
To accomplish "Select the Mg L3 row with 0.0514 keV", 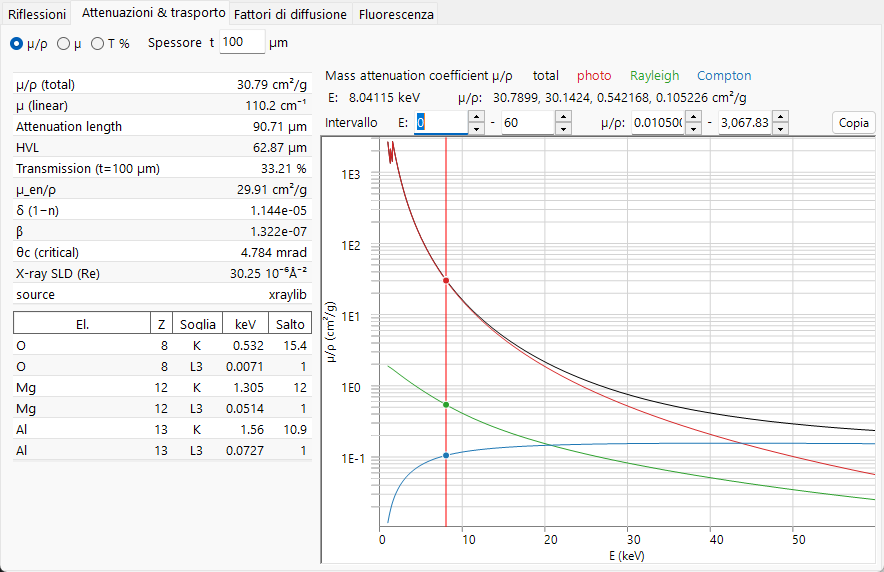I will tap(162, 409).
